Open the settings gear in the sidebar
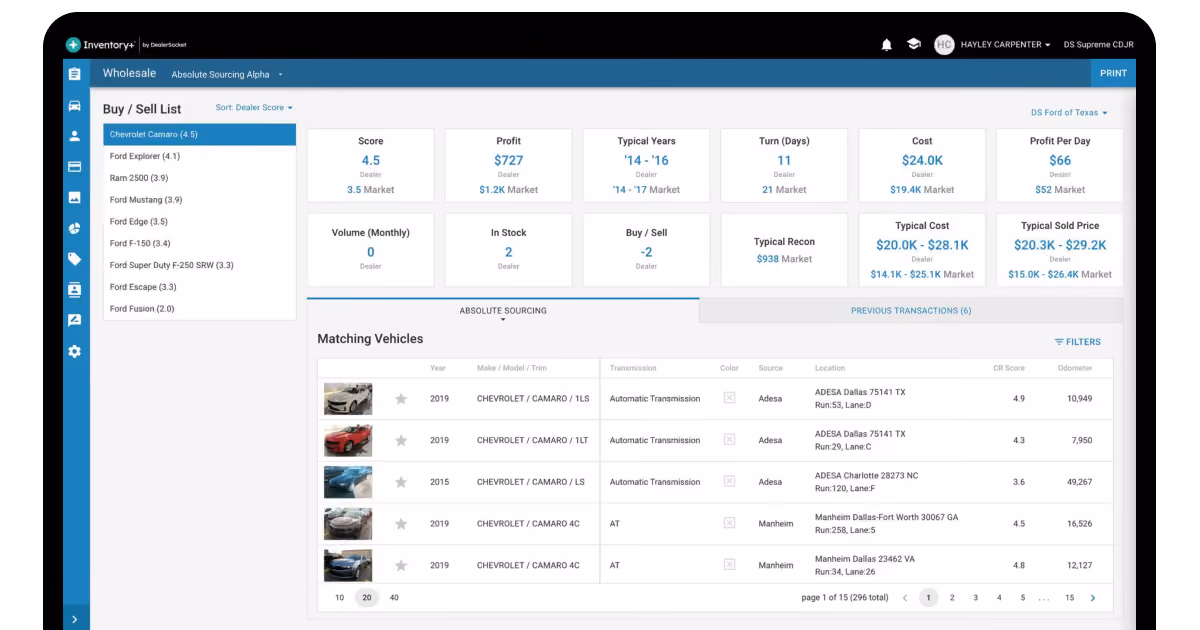 [74, 351]
